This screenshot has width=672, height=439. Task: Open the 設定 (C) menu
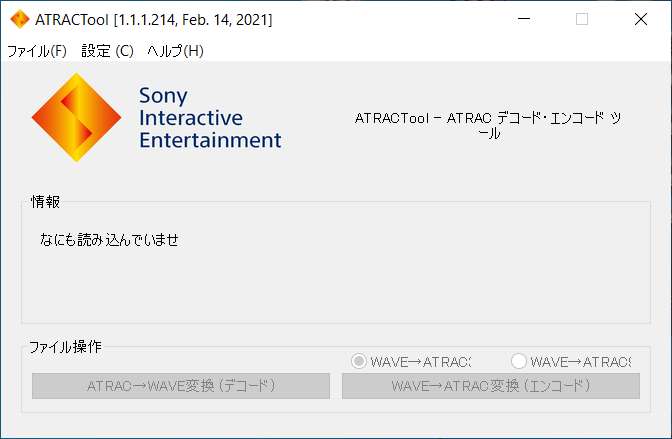107,51
